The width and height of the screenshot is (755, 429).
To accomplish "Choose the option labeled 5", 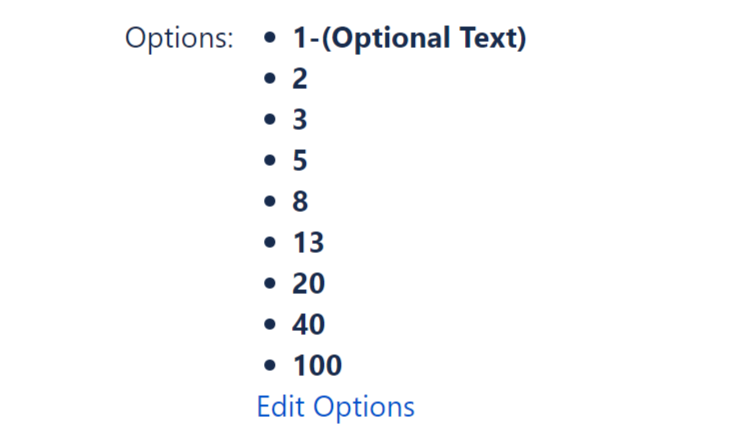I will click(x=300, y=162).
